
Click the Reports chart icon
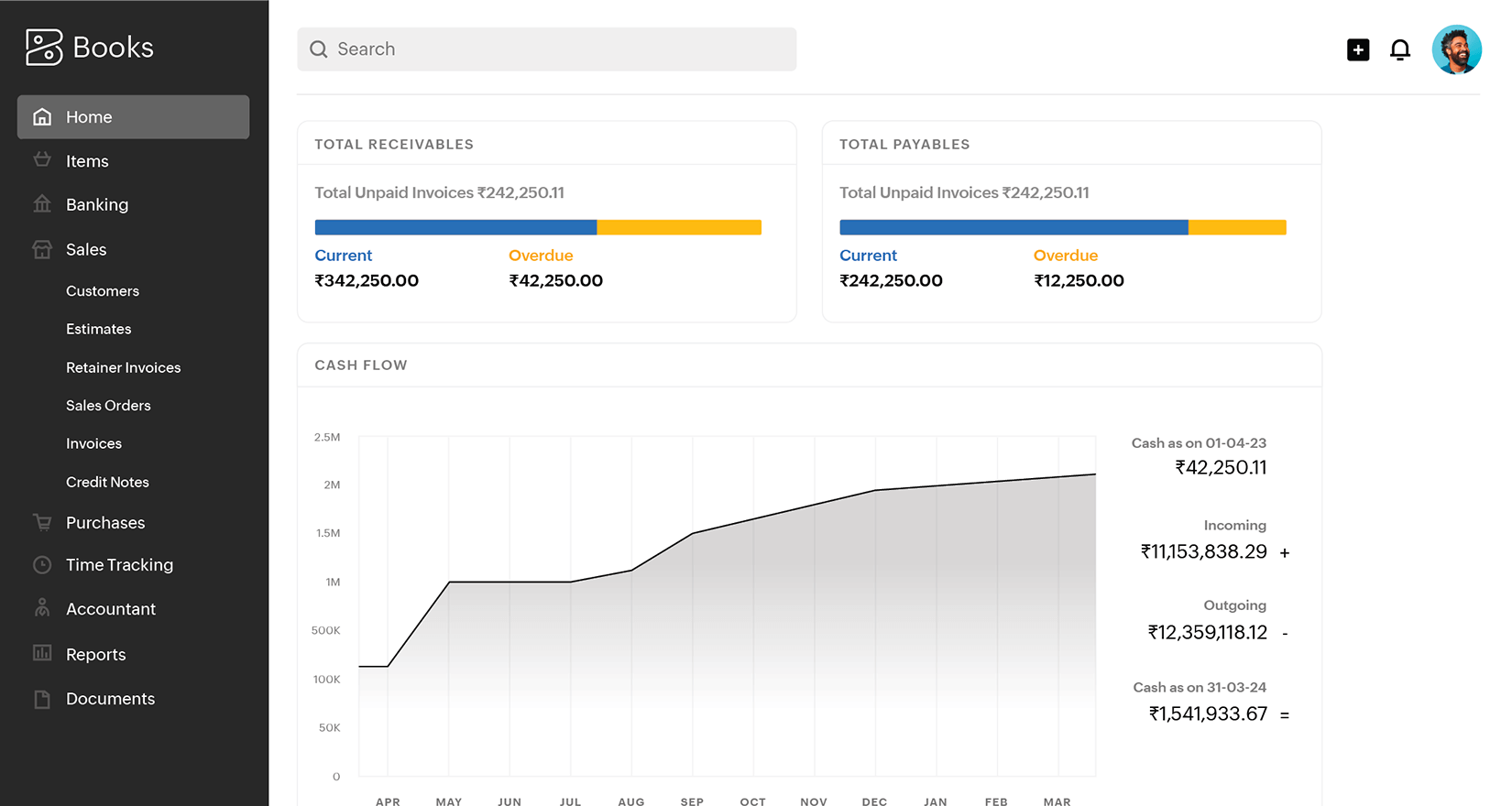tap(42, 653)
